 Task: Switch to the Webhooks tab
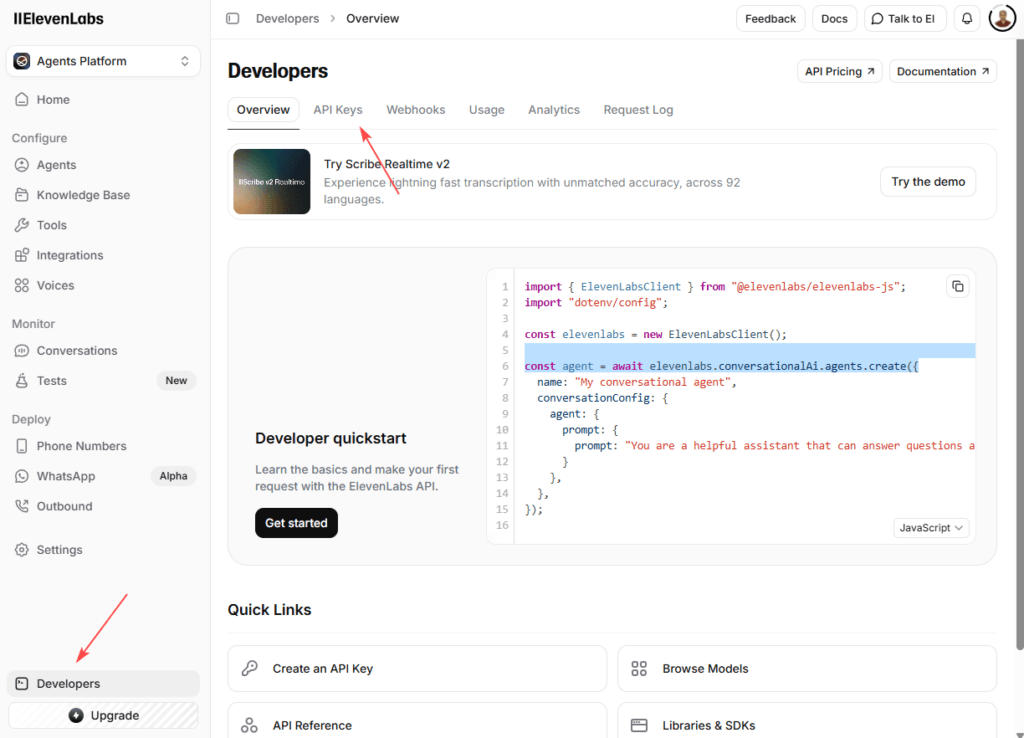tap(416, 110)
